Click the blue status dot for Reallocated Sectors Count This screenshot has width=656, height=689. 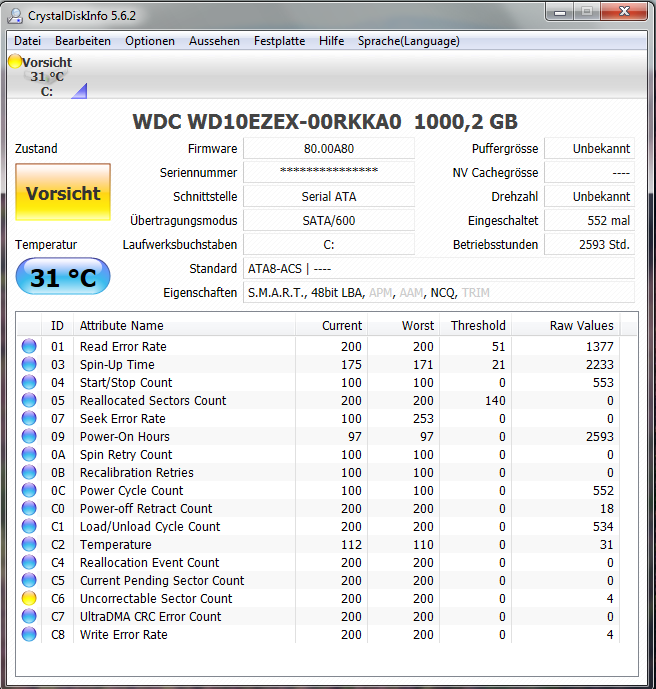29,400
